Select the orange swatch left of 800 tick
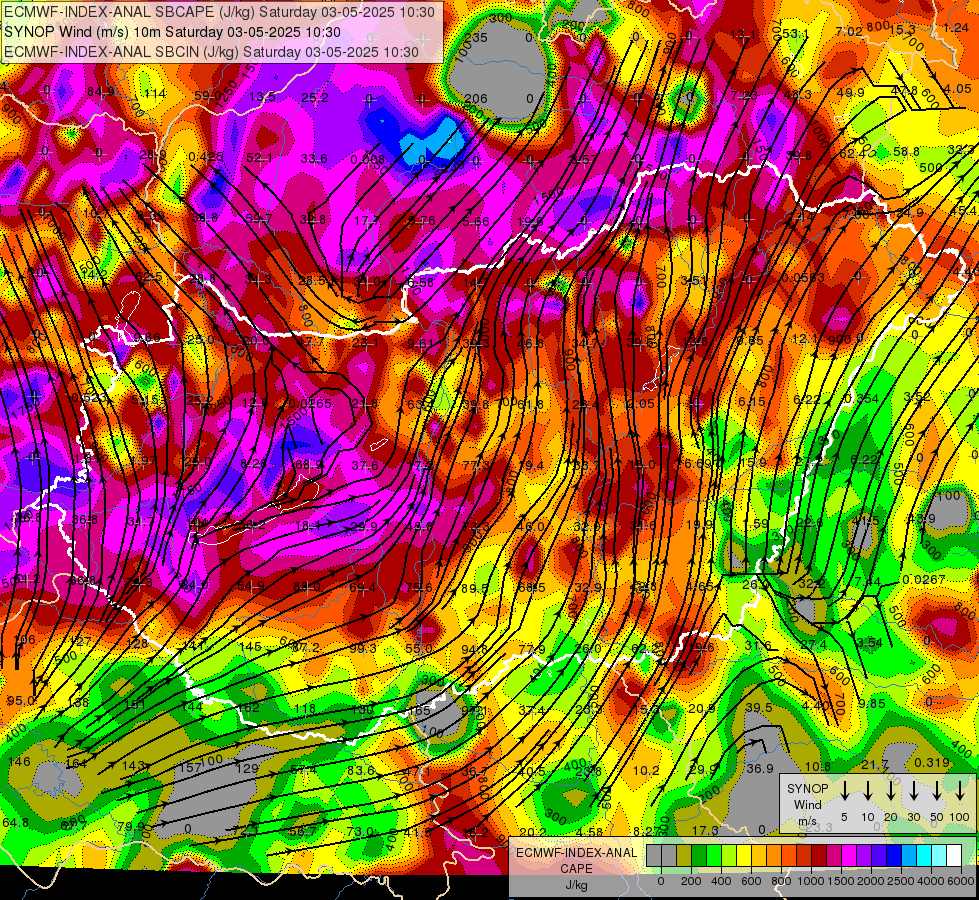Viewport: 979px width, 900px height. click(x=774, y=855)
